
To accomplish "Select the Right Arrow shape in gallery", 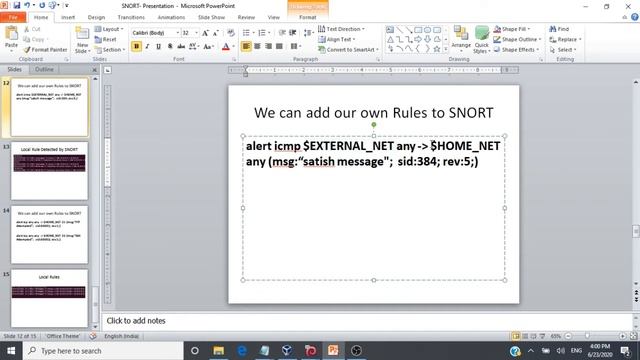I will [418, 39].
